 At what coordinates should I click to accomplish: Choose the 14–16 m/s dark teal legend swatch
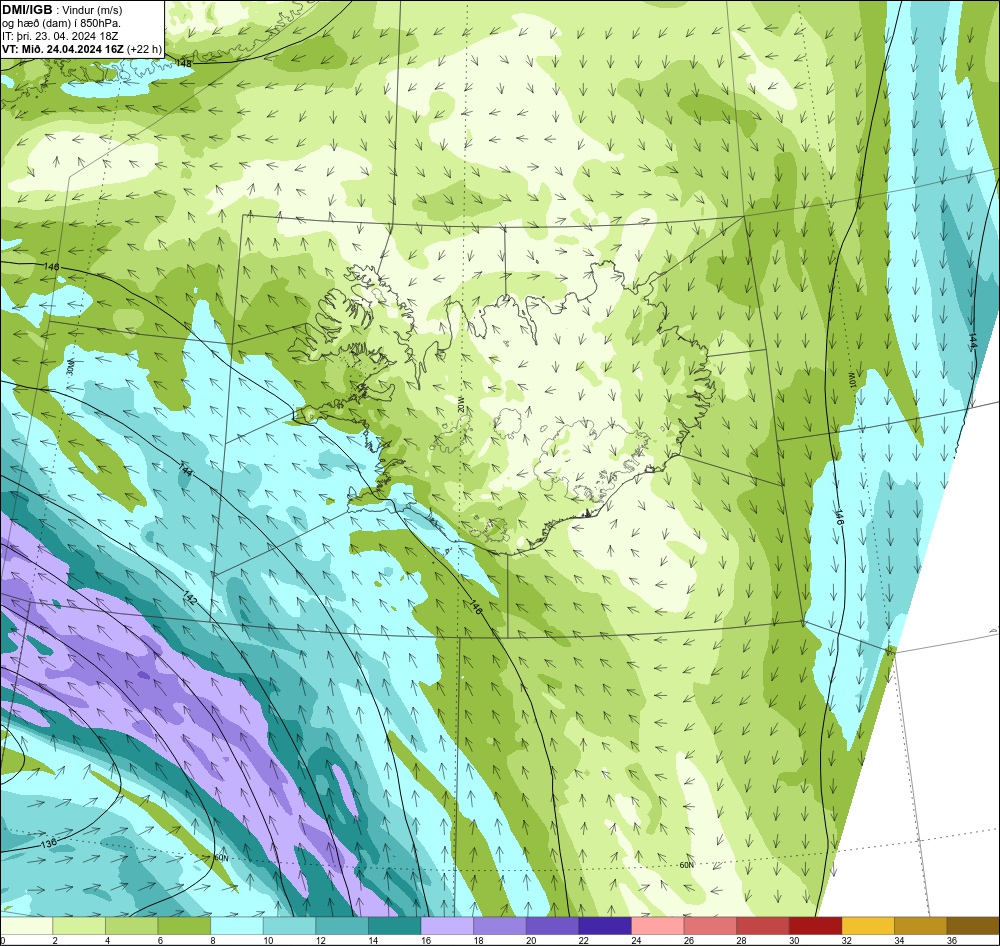395,925
